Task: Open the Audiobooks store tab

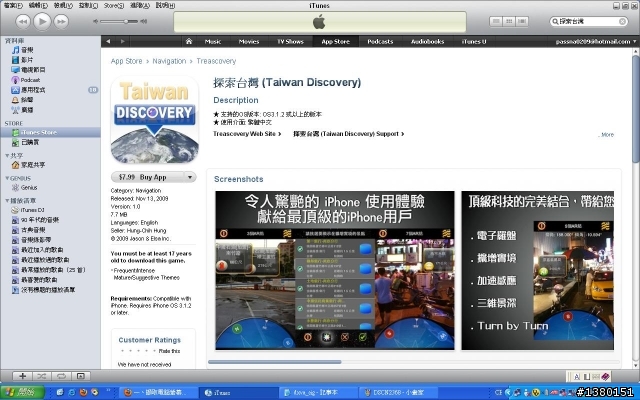Action: click(427, 41)
